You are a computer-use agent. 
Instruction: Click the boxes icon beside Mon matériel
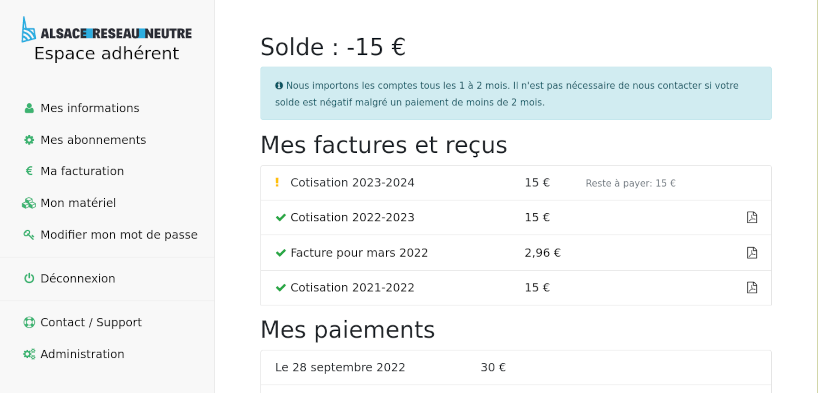[x=29, y=203]
